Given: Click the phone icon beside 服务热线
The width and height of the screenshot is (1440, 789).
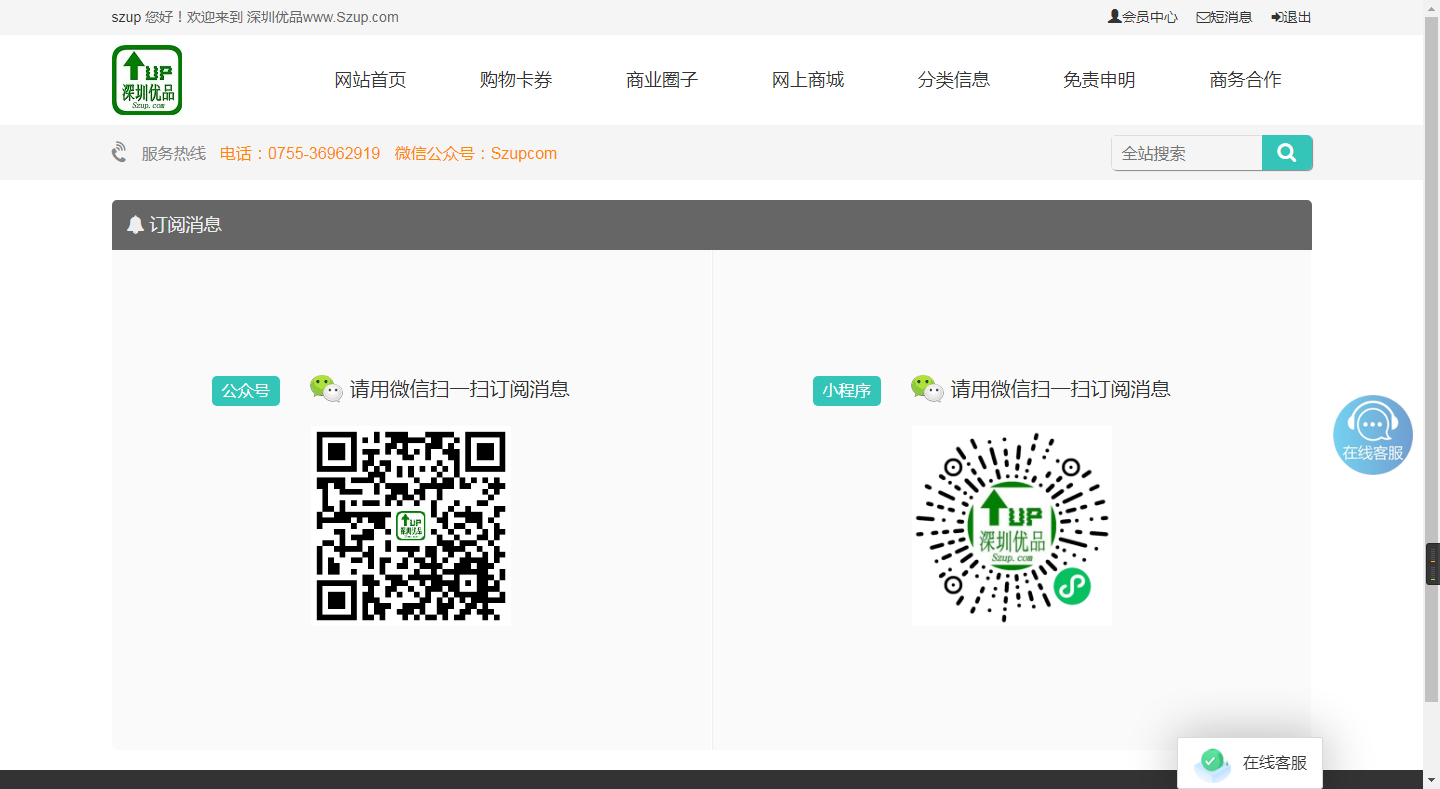Looking at the screenshot, I should tap(120, 153).
